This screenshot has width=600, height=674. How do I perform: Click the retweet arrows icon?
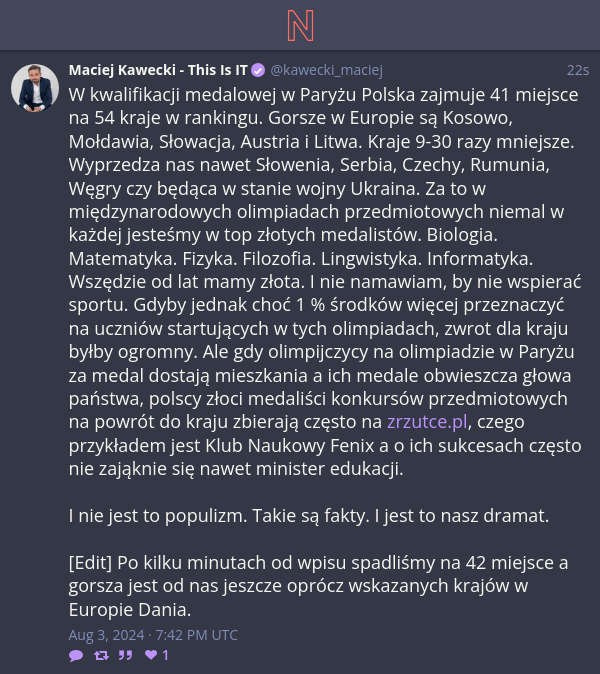[101, 655]
